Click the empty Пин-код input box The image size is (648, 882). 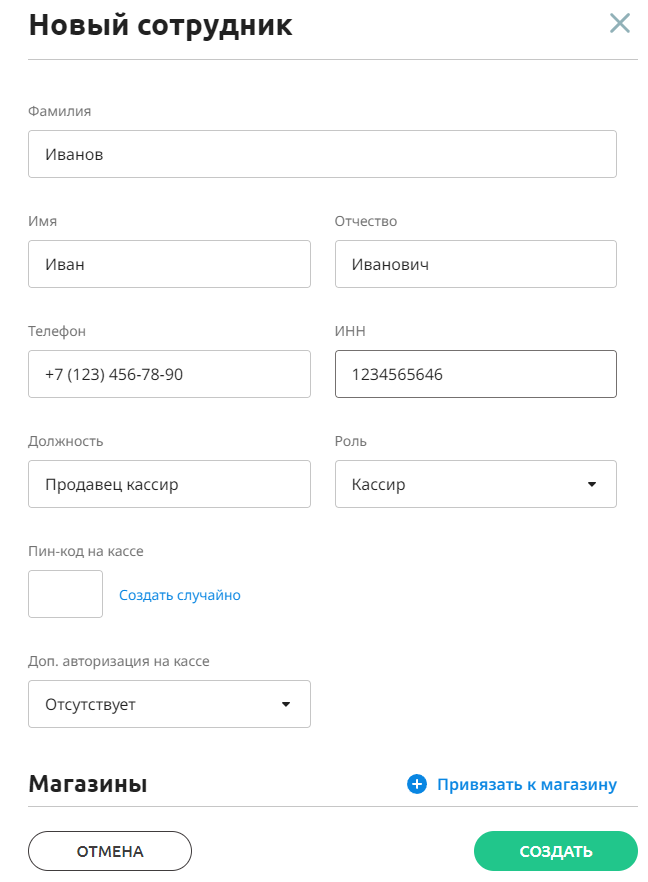tap(66, 594)
